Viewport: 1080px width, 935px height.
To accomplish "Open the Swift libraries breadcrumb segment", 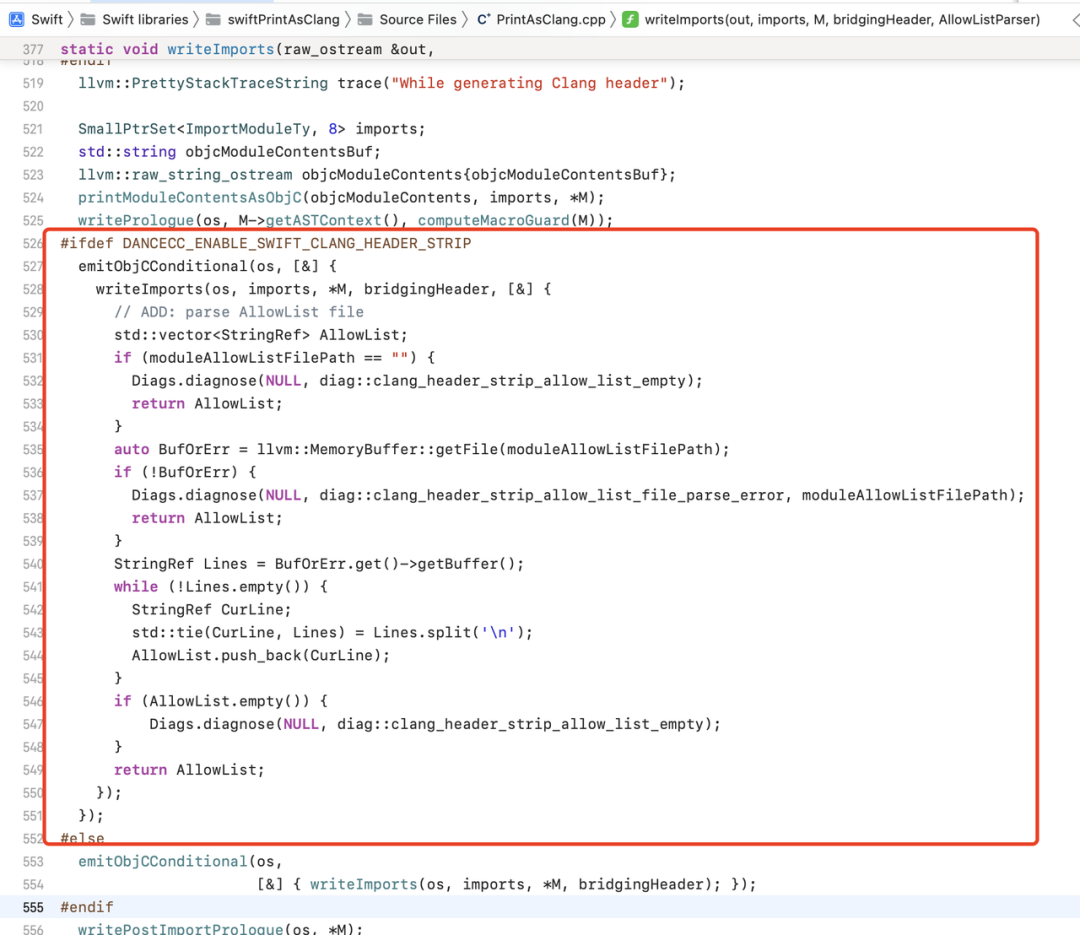I will coord(144,19).
